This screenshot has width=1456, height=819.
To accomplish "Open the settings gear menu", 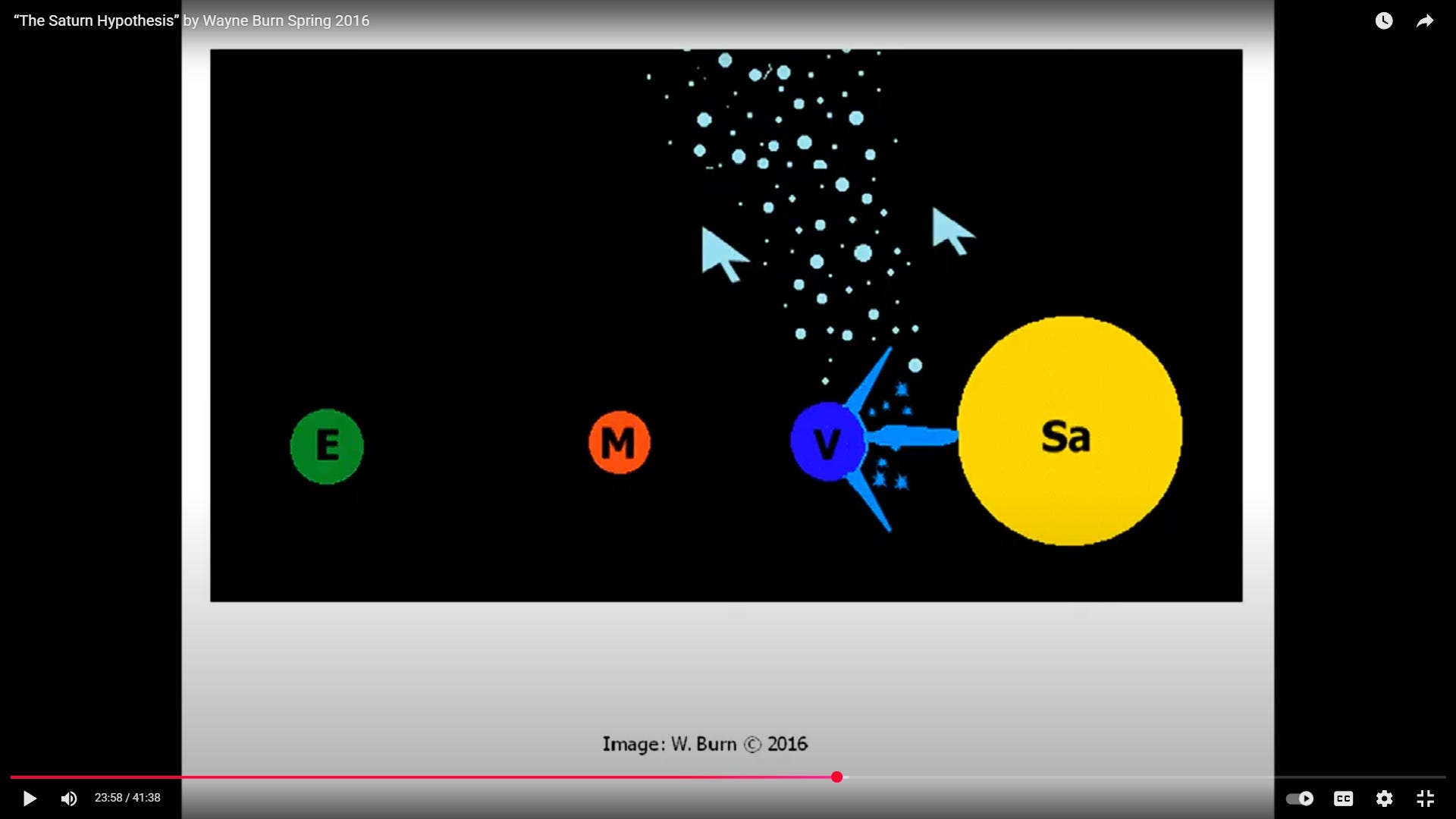I will [x=1384, y=799].
